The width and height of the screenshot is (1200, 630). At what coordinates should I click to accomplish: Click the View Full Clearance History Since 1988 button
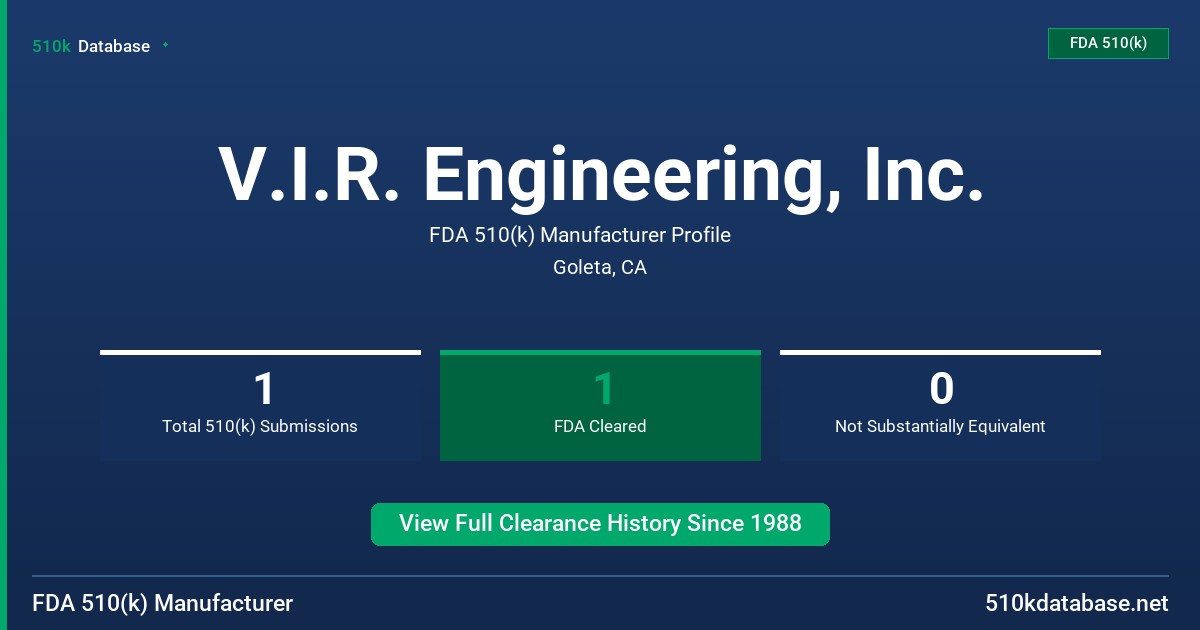click(x=600, y=524)
